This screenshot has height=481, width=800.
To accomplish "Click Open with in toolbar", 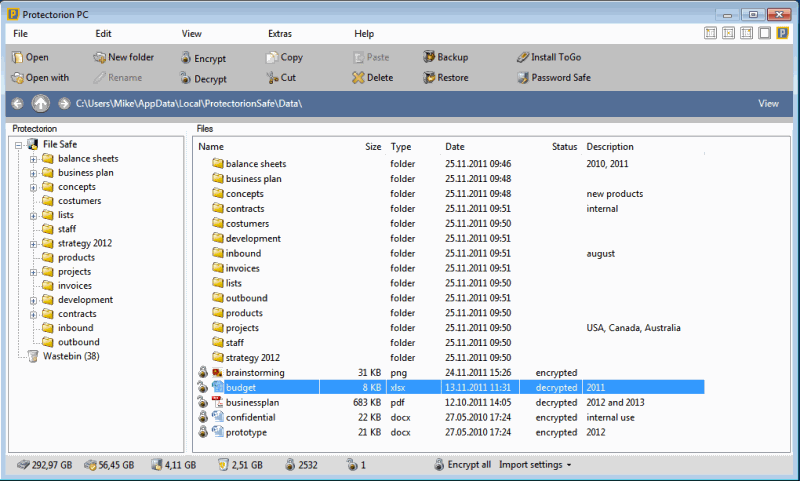I will (x=40, y=78).
